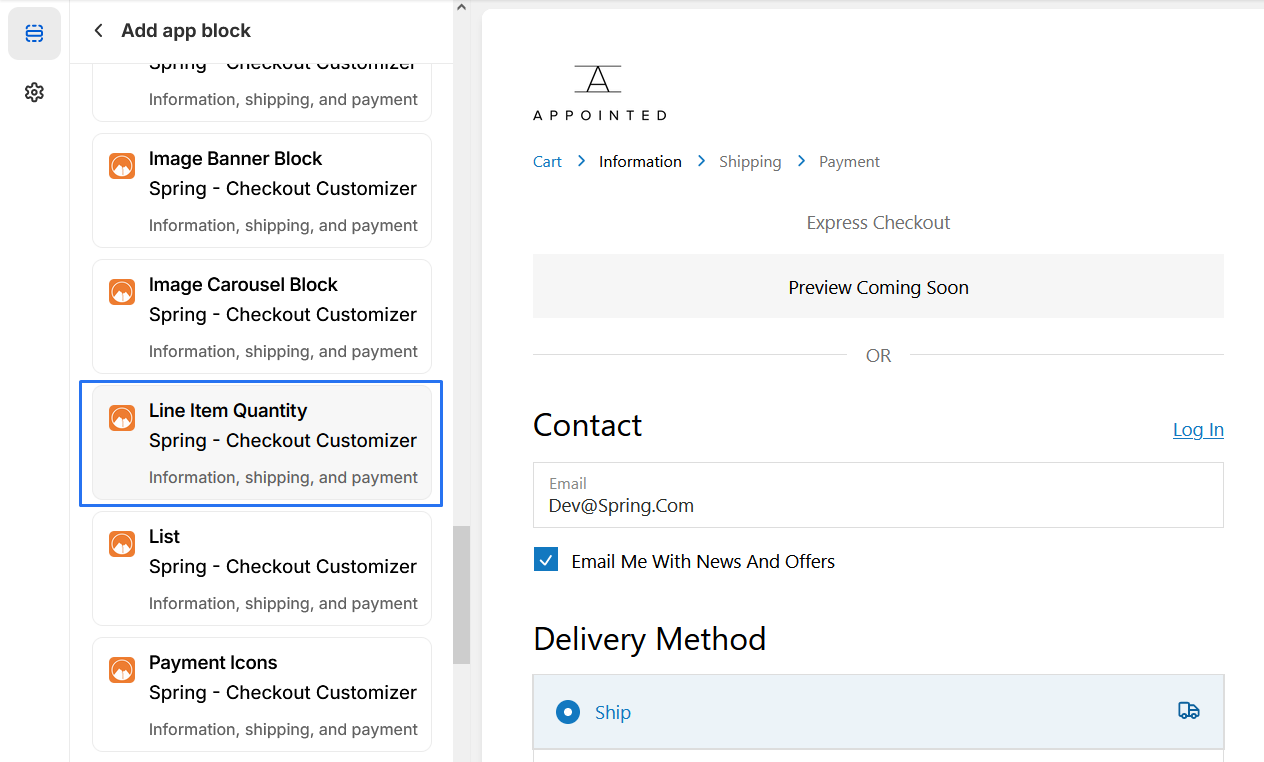Click the Line Item Quantity app icon

point(122,419)
